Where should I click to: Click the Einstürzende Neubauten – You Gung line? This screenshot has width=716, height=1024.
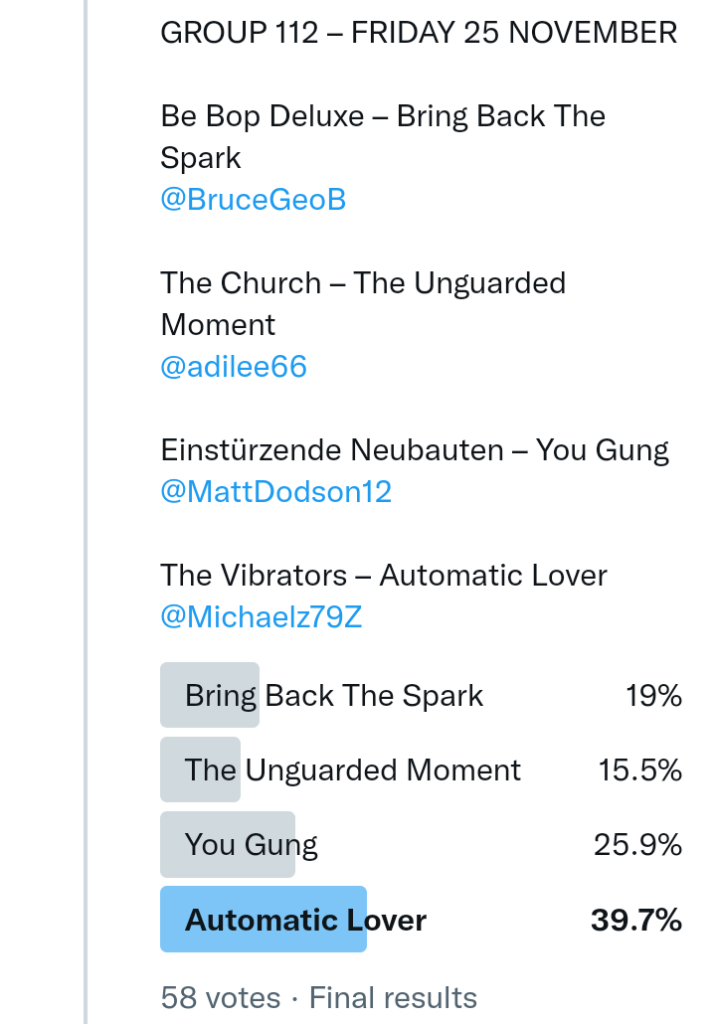pyautogui.click(x=414, y=450)
